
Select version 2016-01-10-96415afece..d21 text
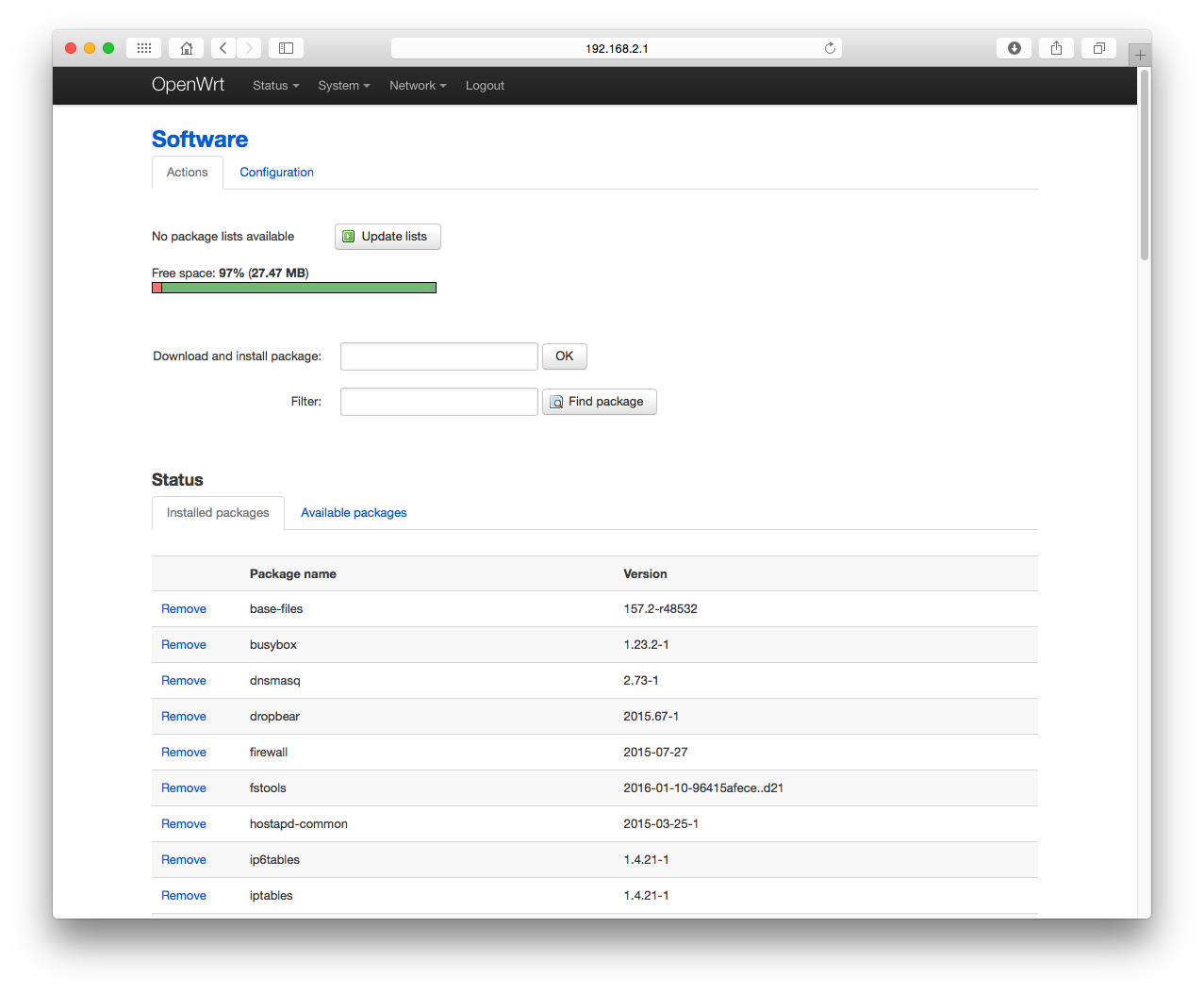click(703, 788)
